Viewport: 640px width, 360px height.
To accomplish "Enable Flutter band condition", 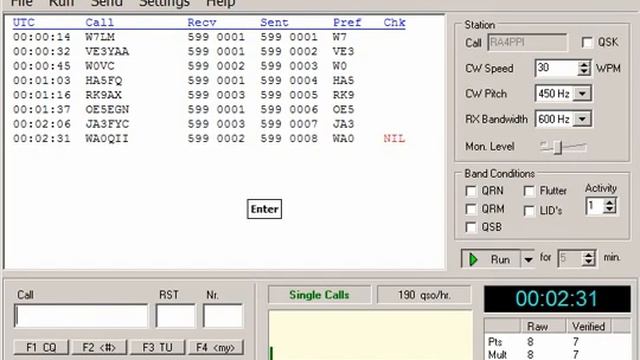I will (x=529, y=191).
